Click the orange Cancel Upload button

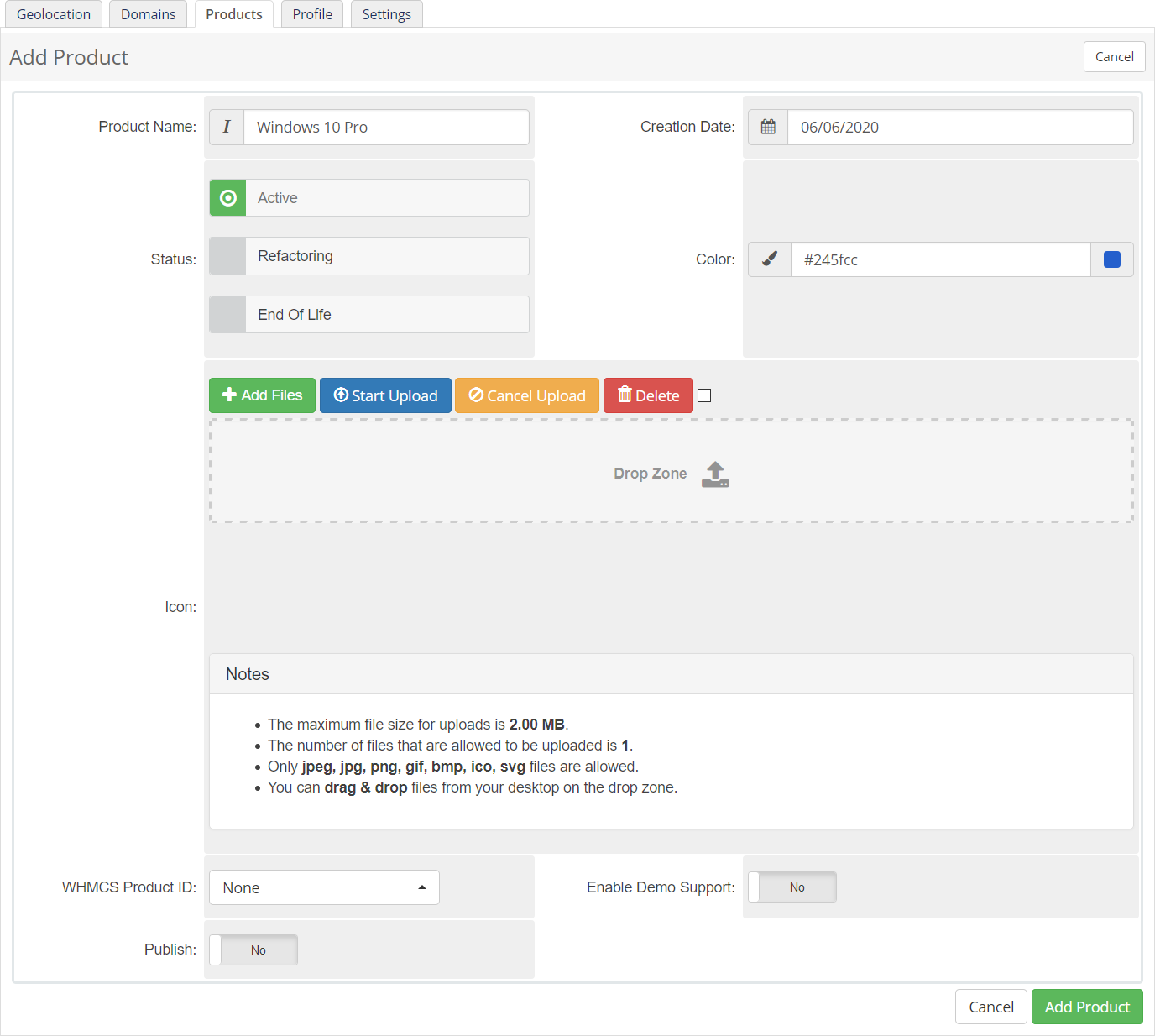click(x=527, y=395)
